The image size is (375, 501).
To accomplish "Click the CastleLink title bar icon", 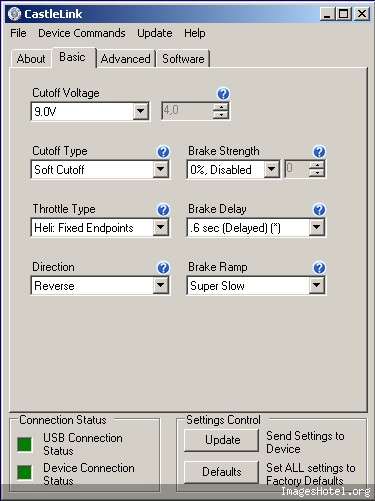I will point(15,14).
